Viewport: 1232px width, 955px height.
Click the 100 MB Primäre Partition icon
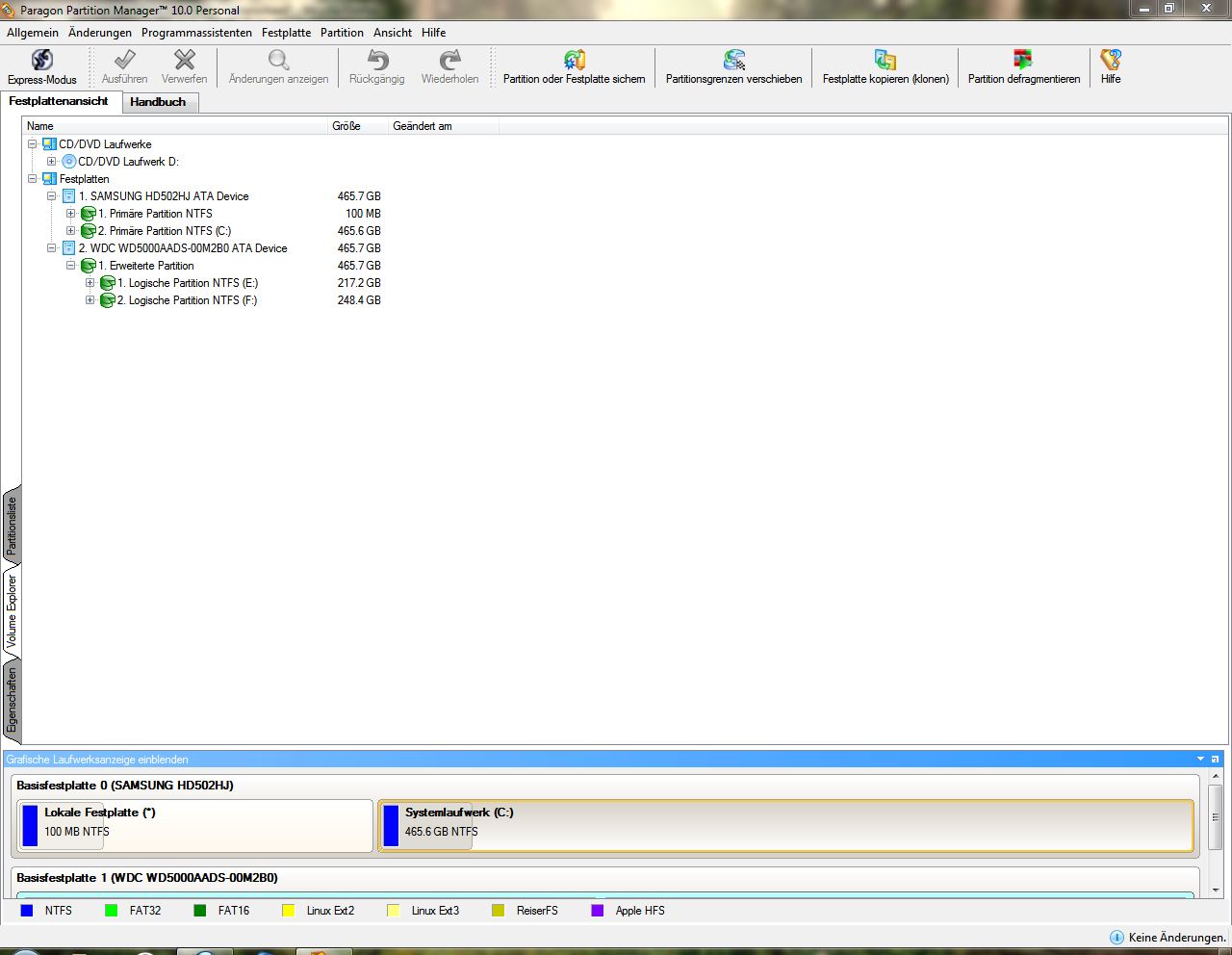pyautogui.click(x=89, y=214)
